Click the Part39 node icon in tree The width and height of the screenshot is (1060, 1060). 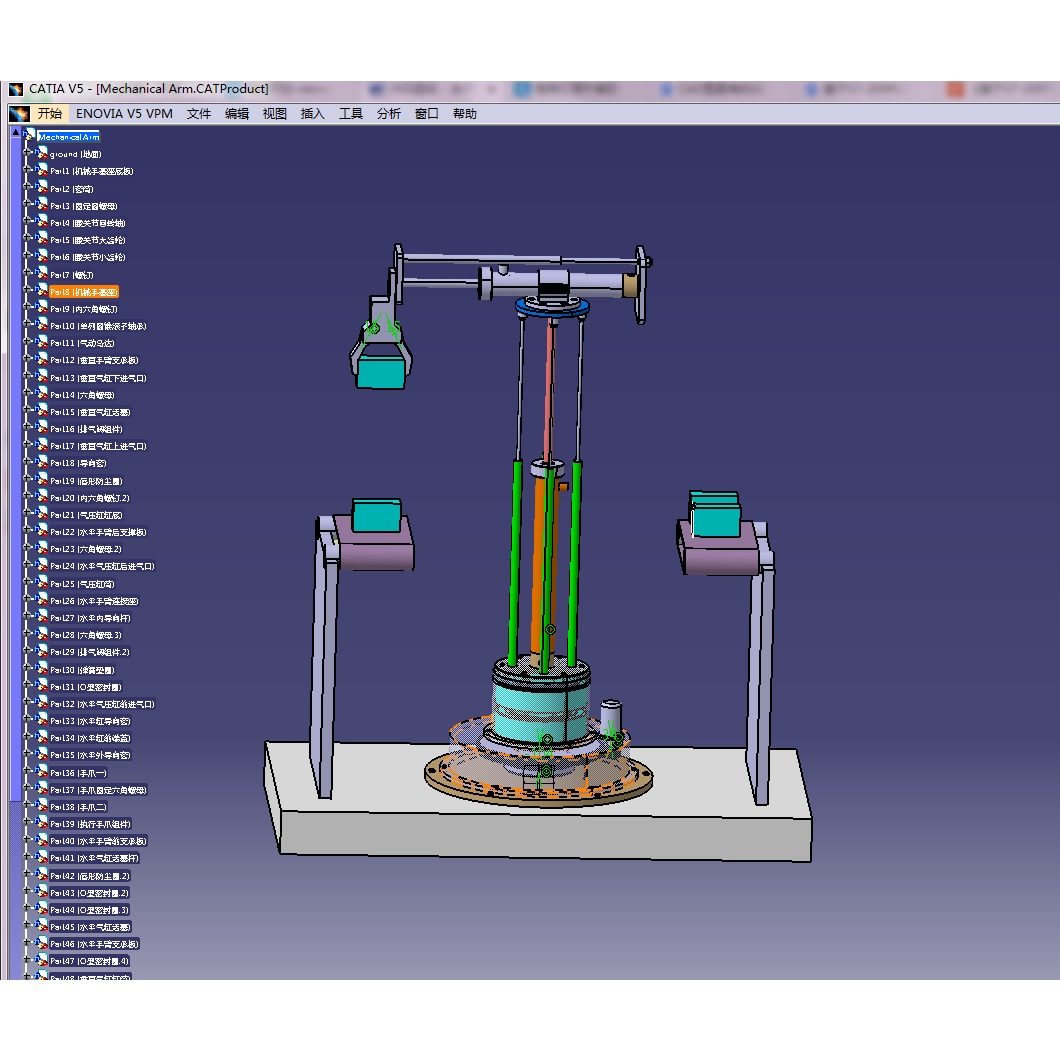click(42, 823)
